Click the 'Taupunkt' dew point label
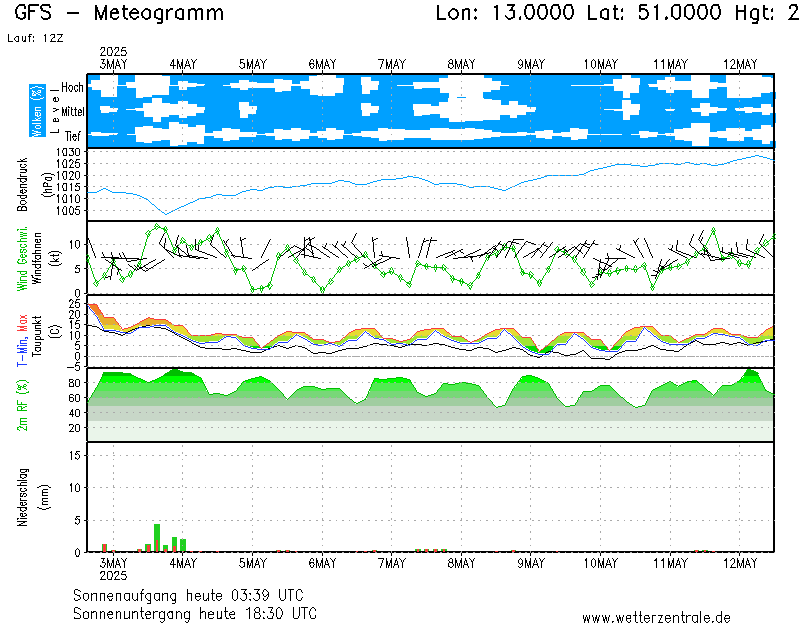This screenshot has width=800, height=625. coord(38,336)
